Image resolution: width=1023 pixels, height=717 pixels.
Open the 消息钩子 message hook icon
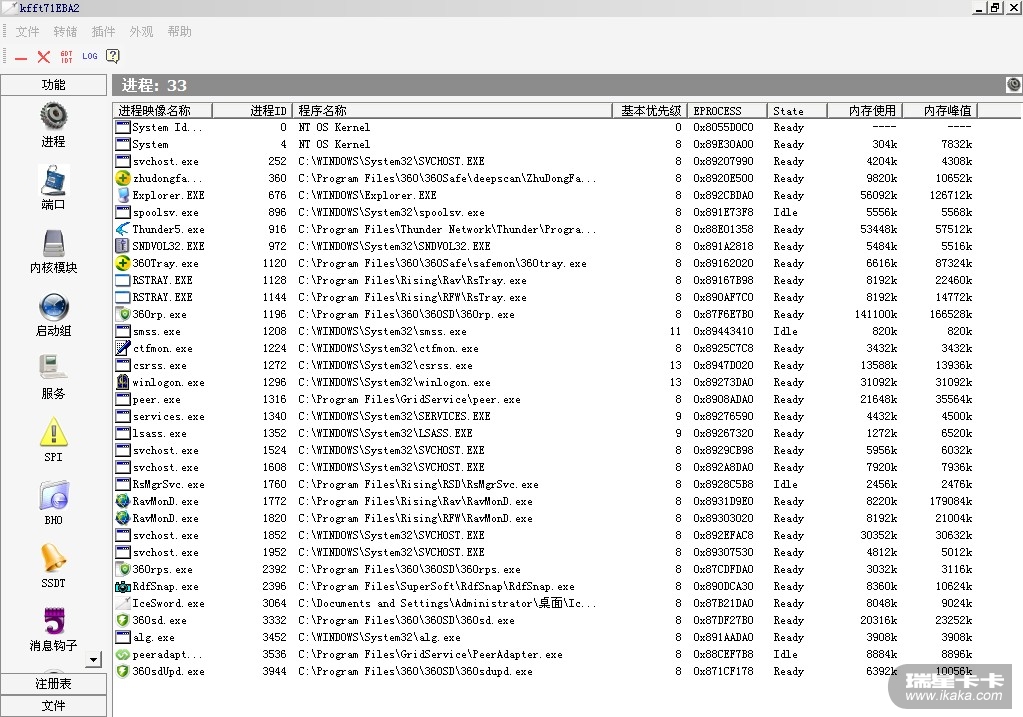tap(53, 621)
